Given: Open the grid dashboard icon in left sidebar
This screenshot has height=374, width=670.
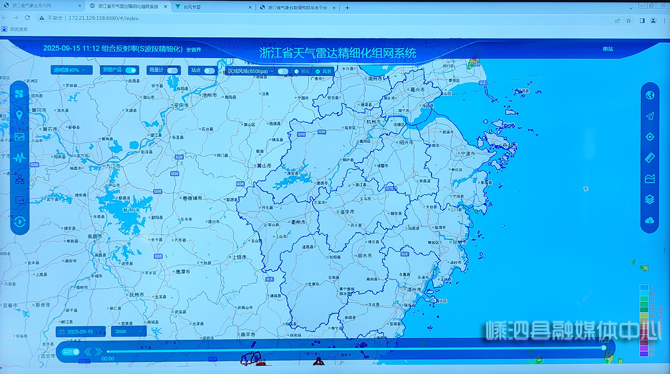Looking at the screenshot, I should [19, 94].
